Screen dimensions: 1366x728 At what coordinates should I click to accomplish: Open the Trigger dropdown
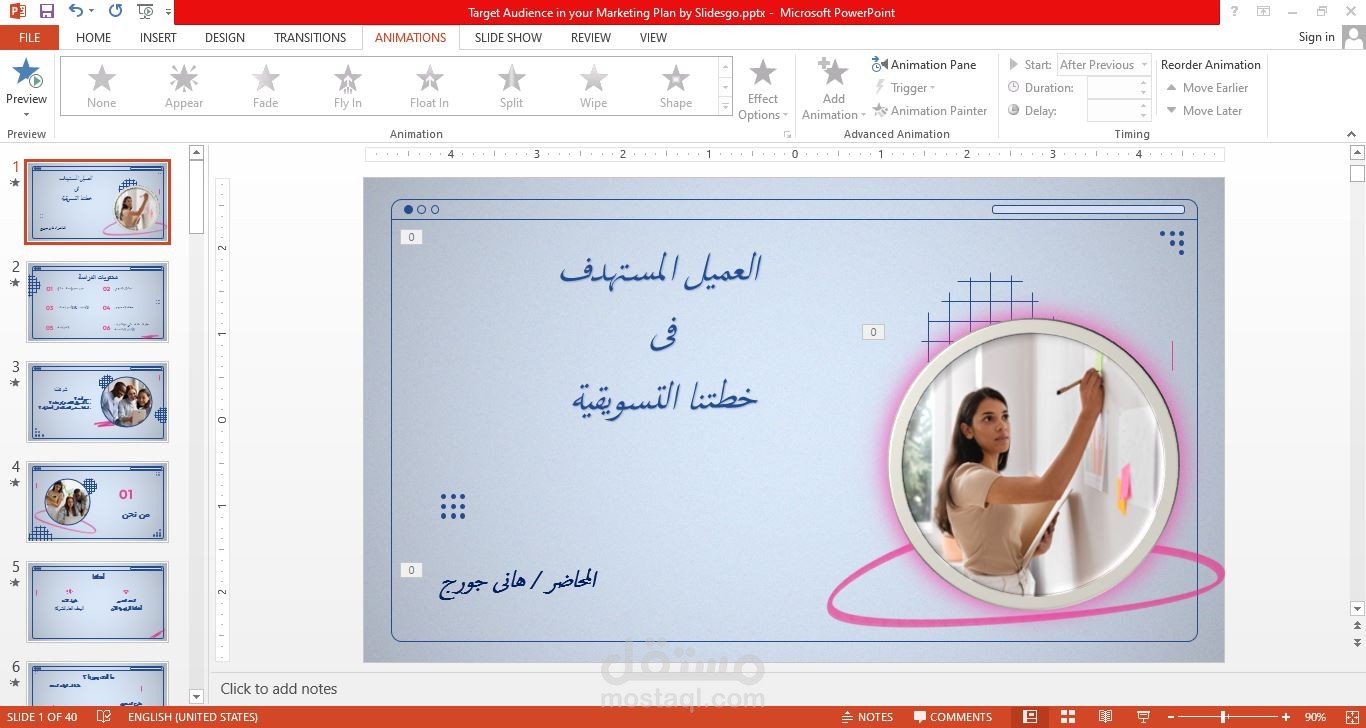tap(906, 88)
